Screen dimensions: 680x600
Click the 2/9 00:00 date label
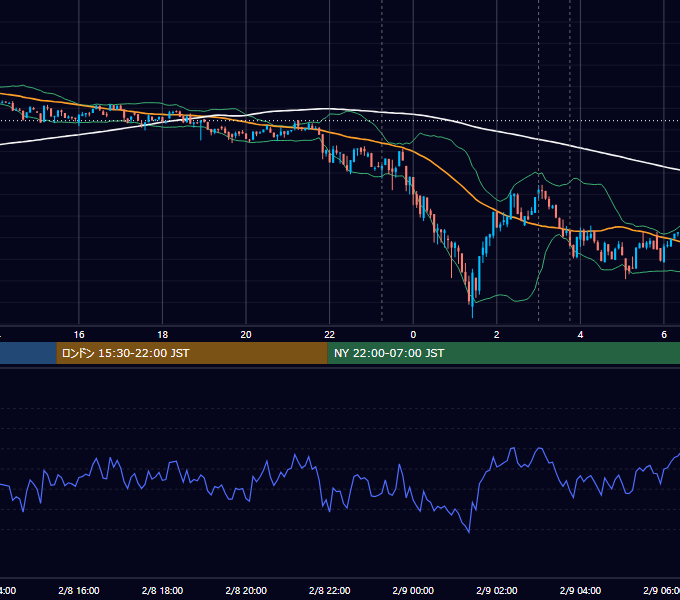coord(413,590)
